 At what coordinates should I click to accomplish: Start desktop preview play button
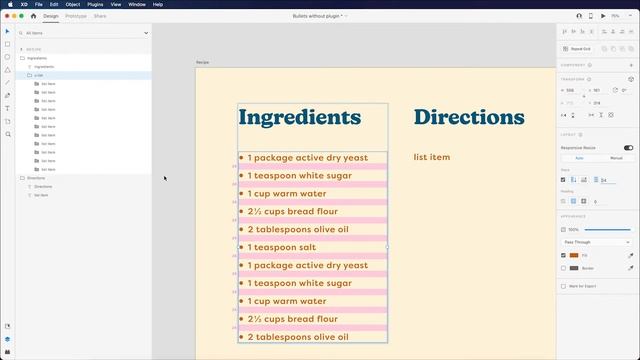(603, 16)
